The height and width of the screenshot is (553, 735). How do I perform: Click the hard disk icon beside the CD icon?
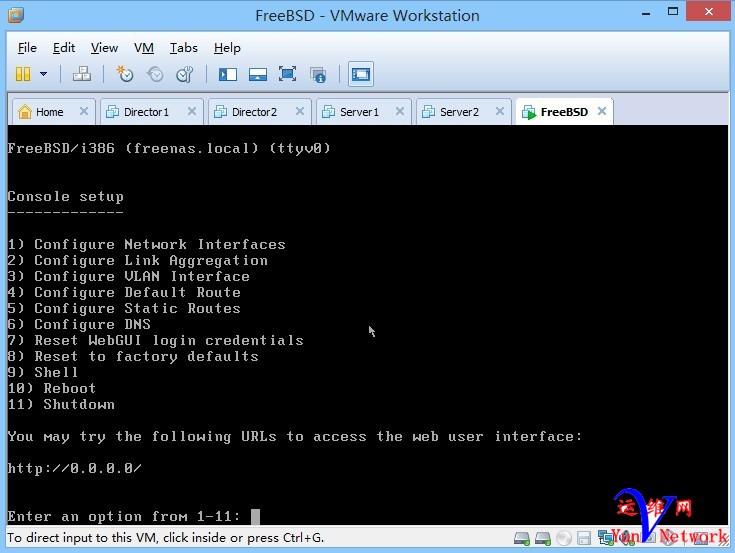click(543, 538)
